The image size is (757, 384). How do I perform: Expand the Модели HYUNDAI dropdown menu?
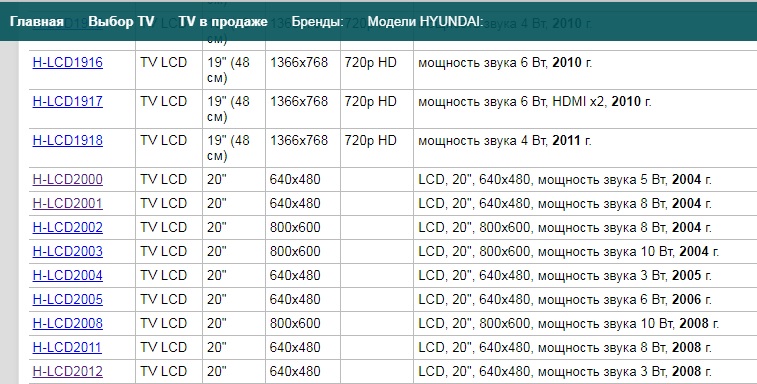tap(425, 22)
